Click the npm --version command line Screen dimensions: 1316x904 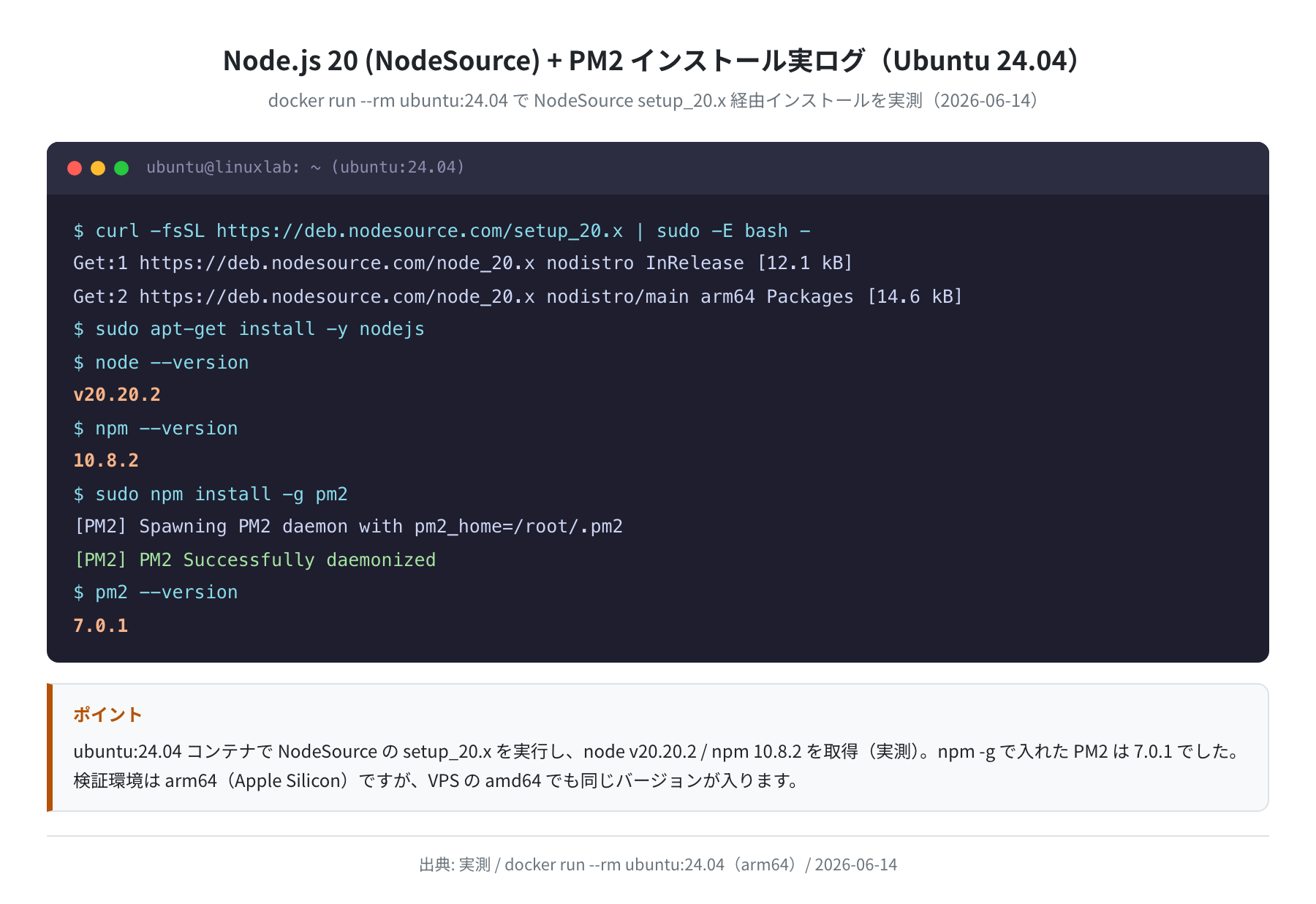pos(156,429)
